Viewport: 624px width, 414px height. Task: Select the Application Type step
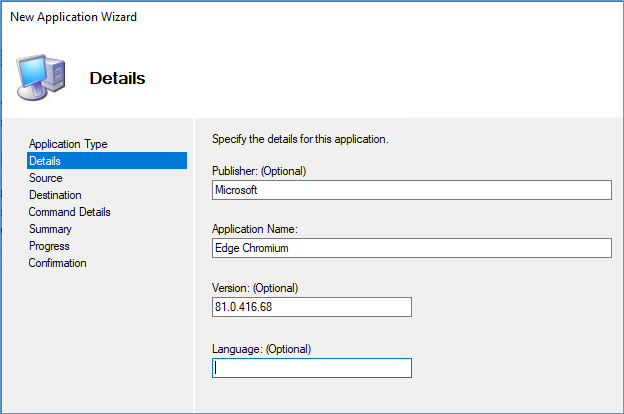pos(68,144)
